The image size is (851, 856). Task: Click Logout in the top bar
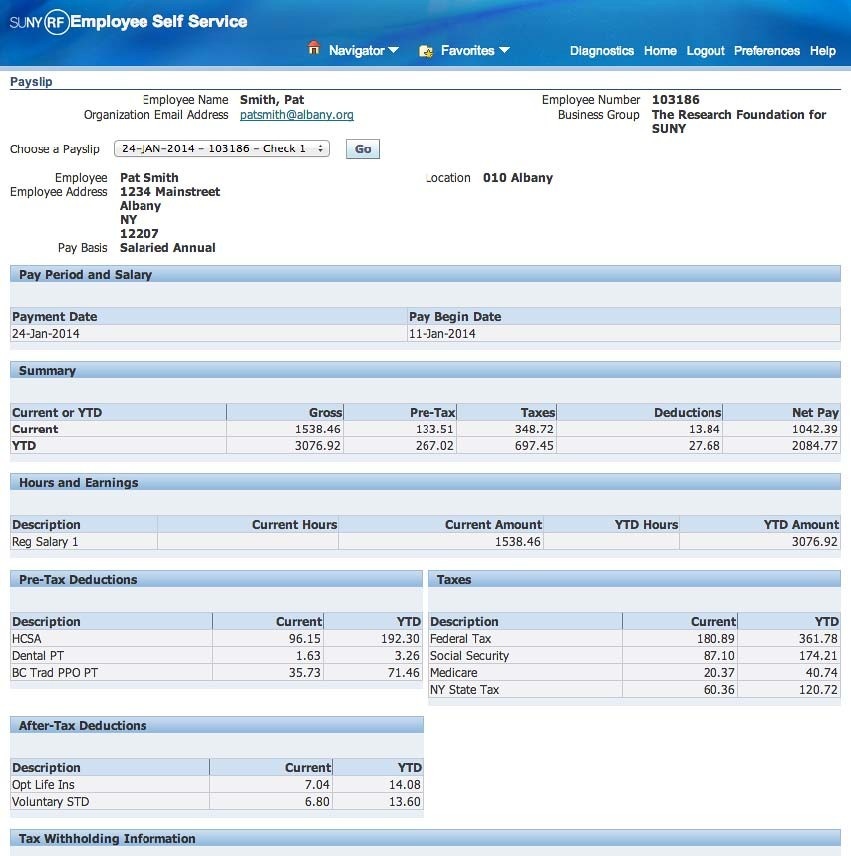[705, 51]
